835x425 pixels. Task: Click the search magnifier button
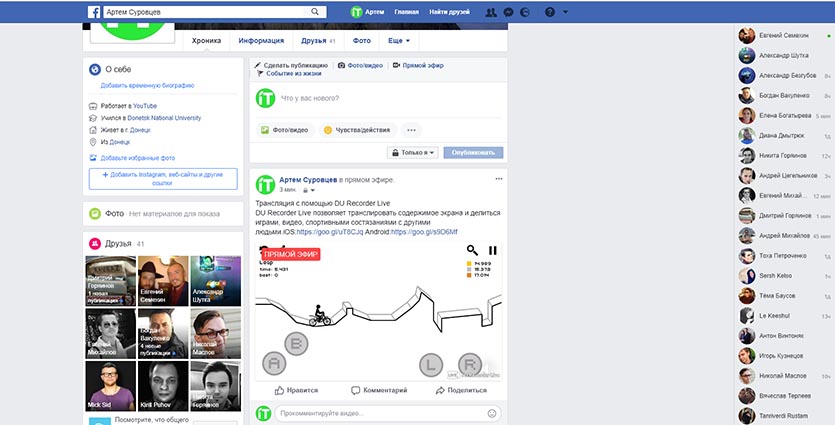click(315, 12)
